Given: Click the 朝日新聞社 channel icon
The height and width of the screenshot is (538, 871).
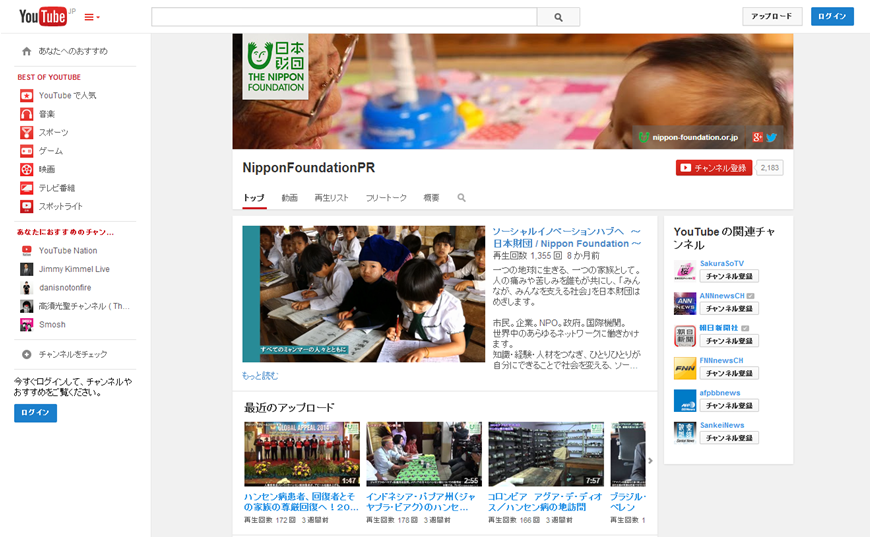Looking at the screenshot, I should tap(685, 336).
